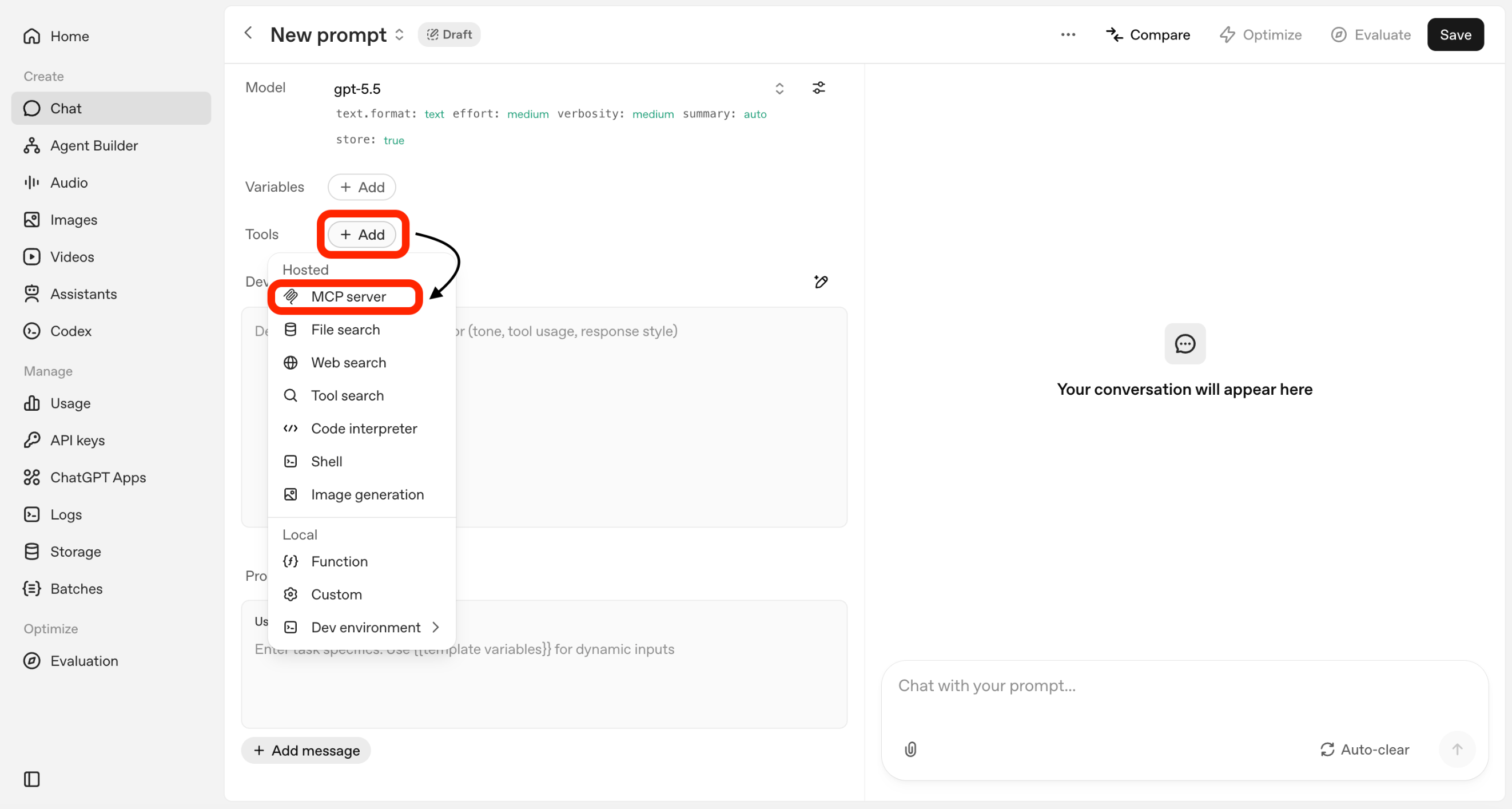Choose File search from the tools menu
Image resolution: width=1512 pixels, height=809 pixels.
coord(361,330)
